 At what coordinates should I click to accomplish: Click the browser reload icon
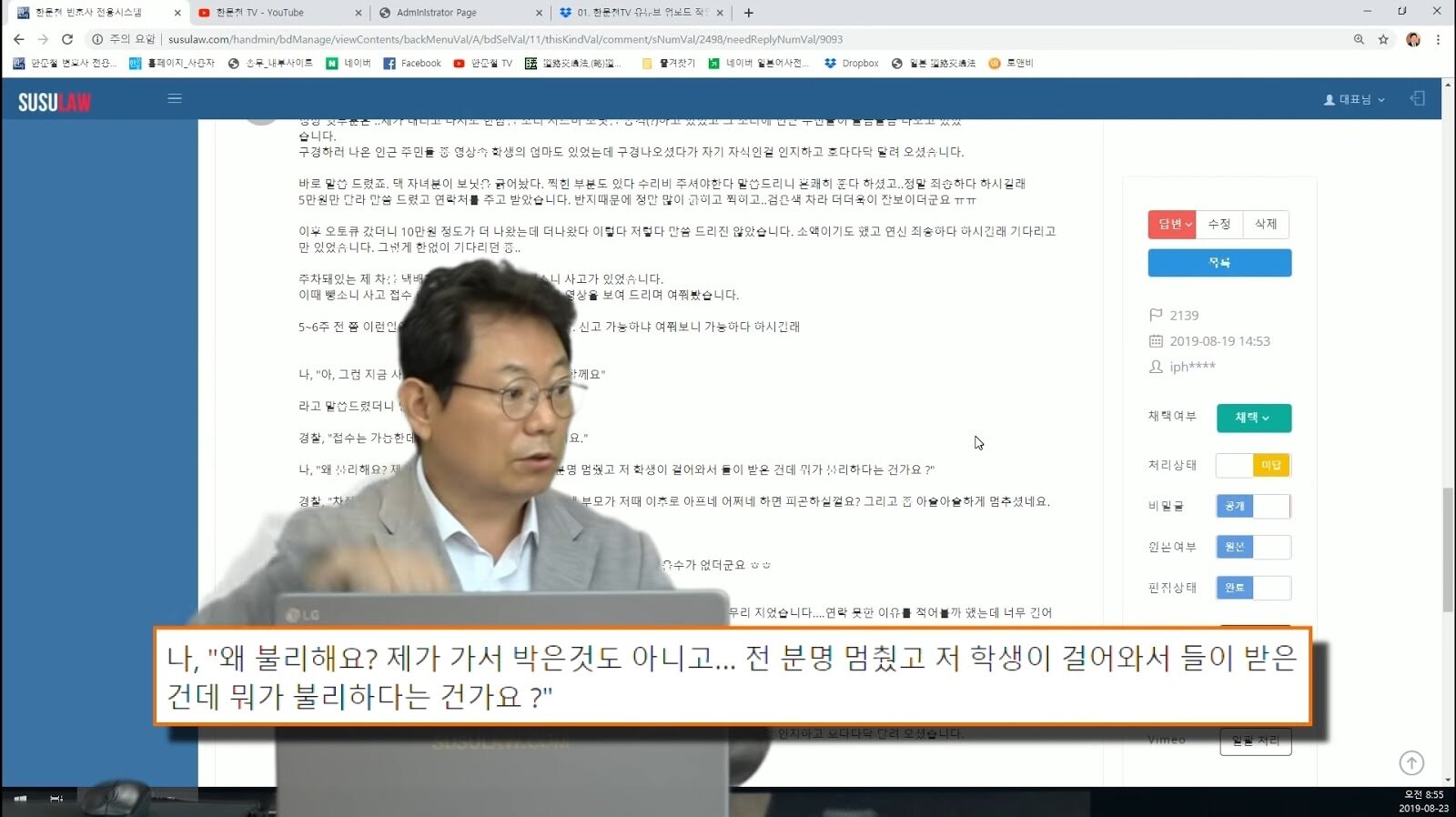(67, 39)
